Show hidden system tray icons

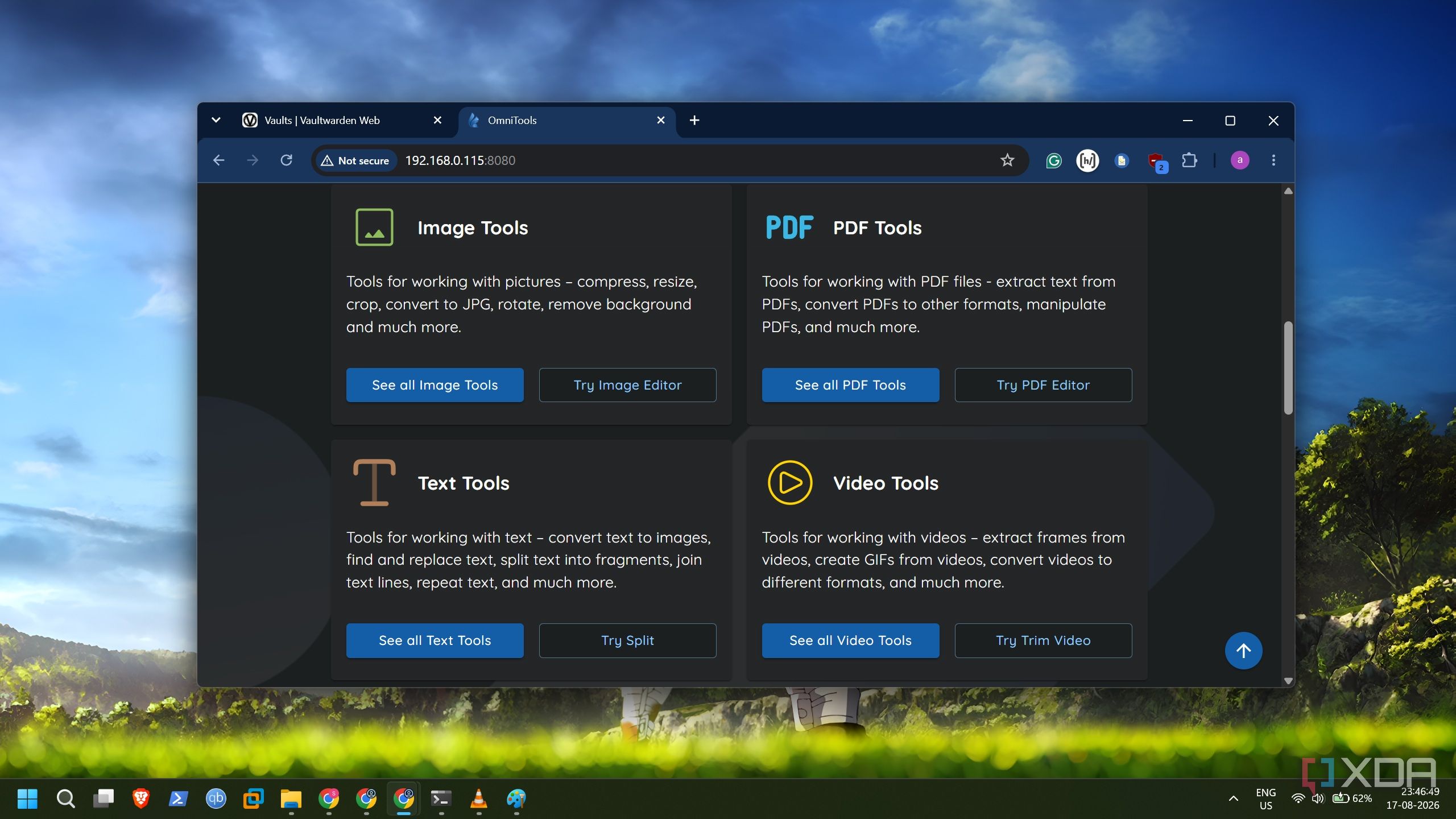click(1233, 799)
